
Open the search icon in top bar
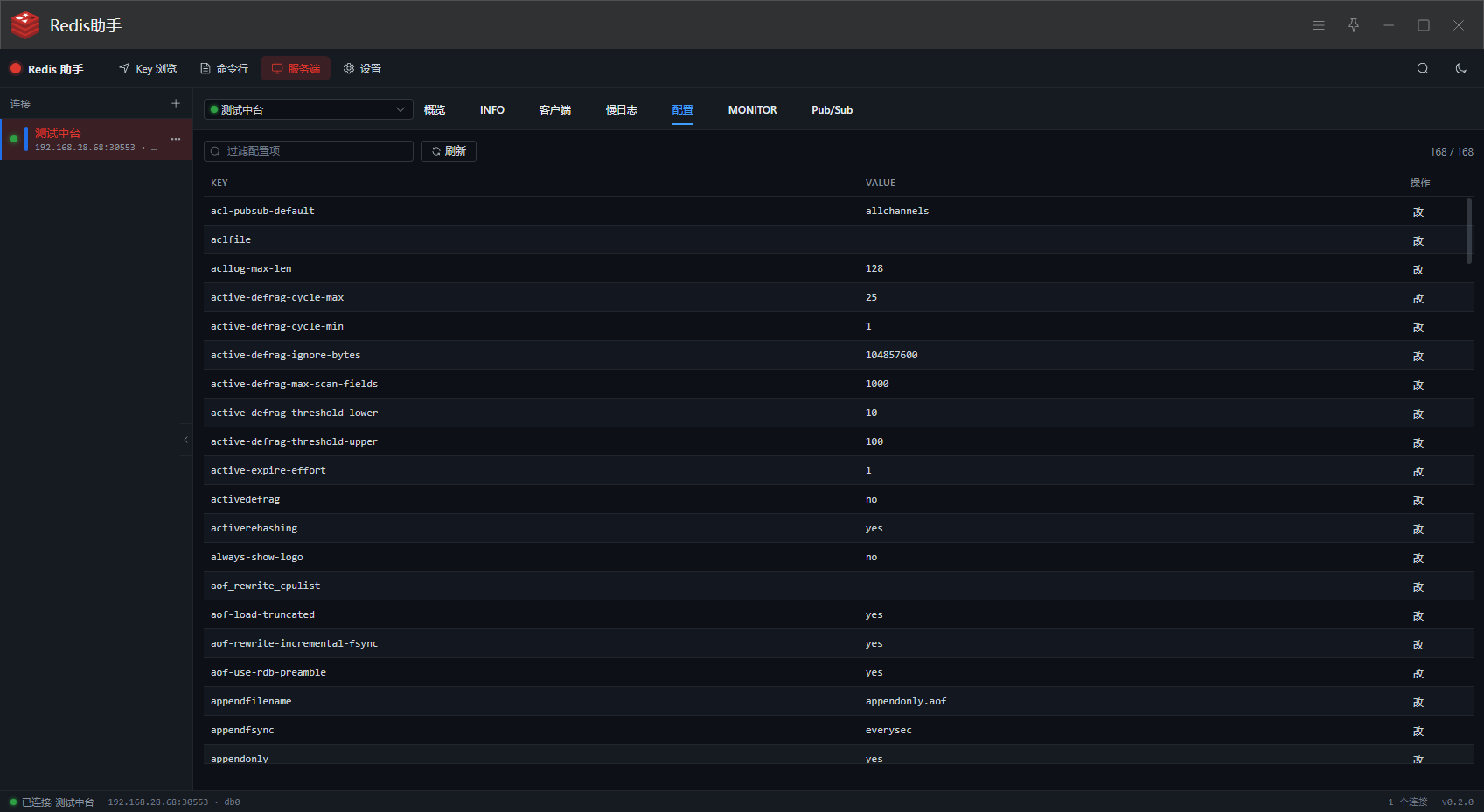[x=1423, y=68]
